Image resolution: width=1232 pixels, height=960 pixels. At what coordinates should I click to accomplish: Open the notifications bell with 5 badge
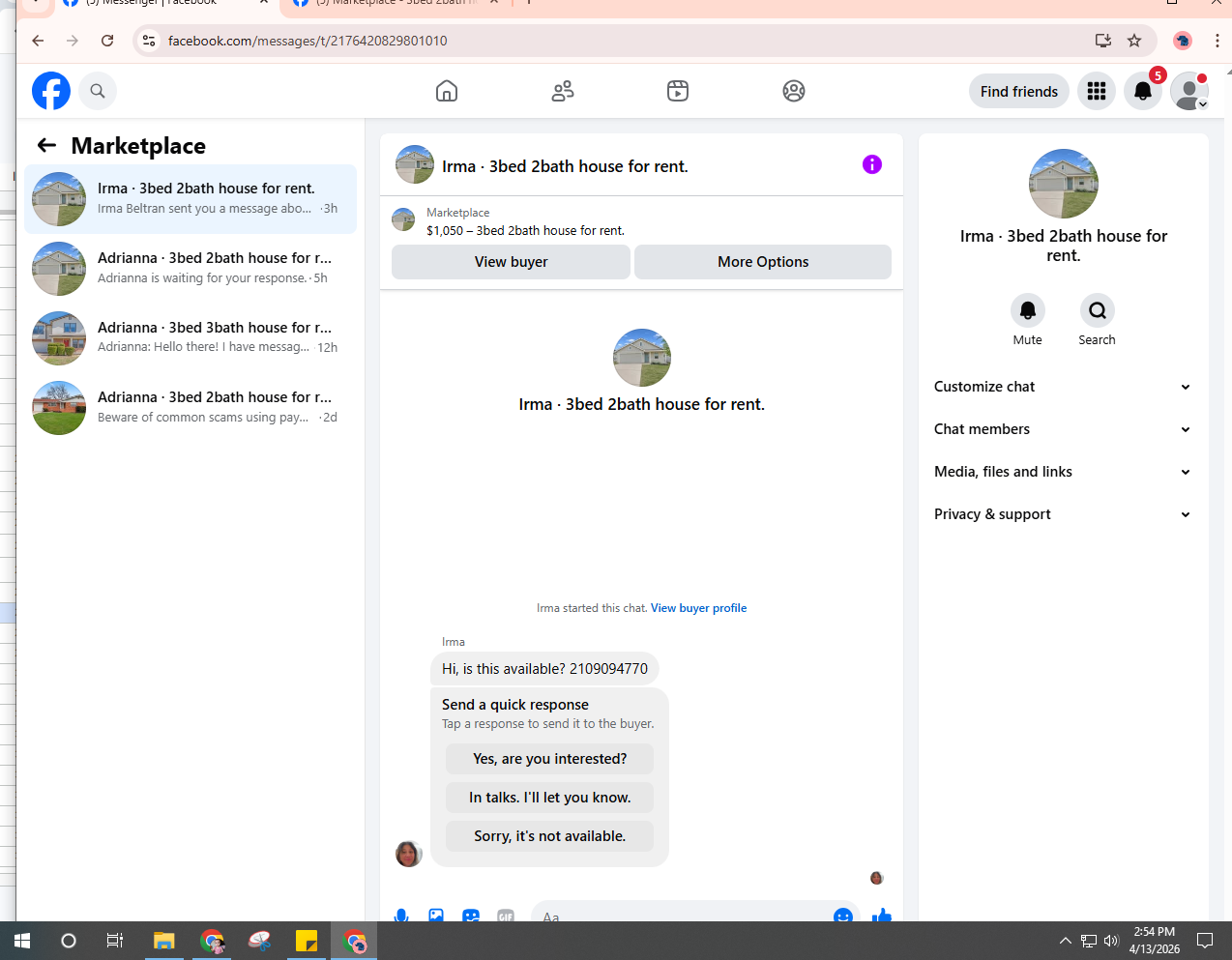click(1143, 91)
